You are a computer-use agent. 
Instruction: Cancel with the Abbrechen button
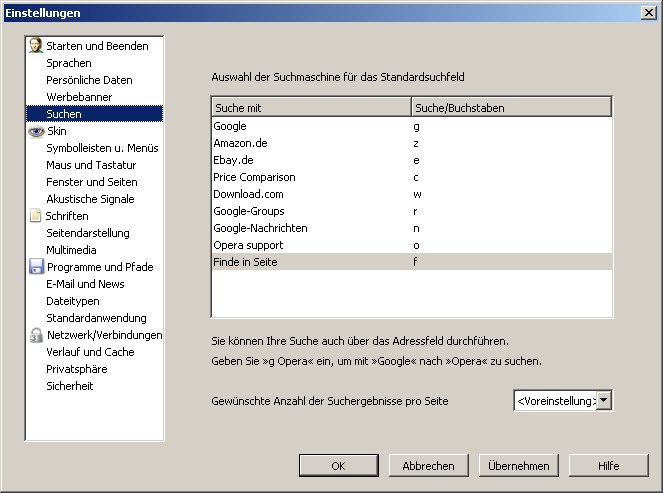428,466
